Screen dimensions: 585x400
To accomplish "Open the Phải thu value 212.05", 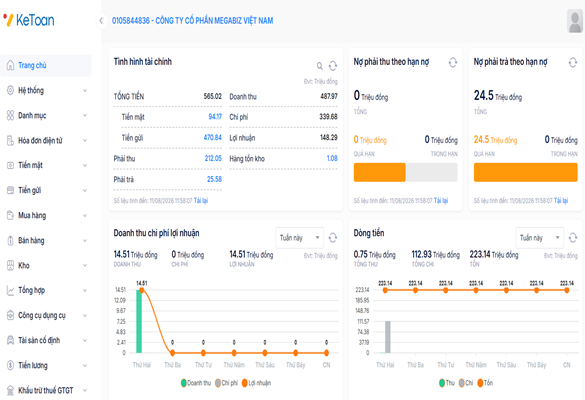I will 213,159.
